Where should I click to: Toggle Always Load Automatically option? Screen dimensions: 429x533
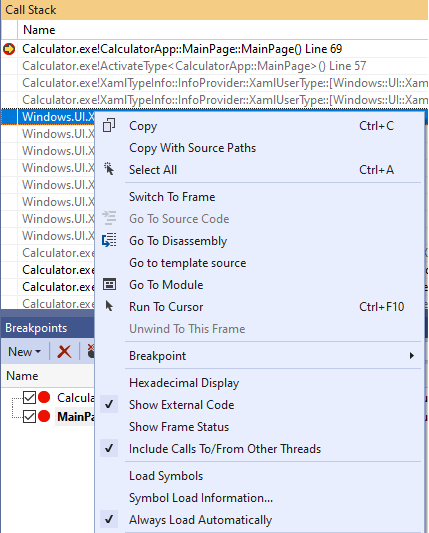pyautogui.click(x=200, y=519)
